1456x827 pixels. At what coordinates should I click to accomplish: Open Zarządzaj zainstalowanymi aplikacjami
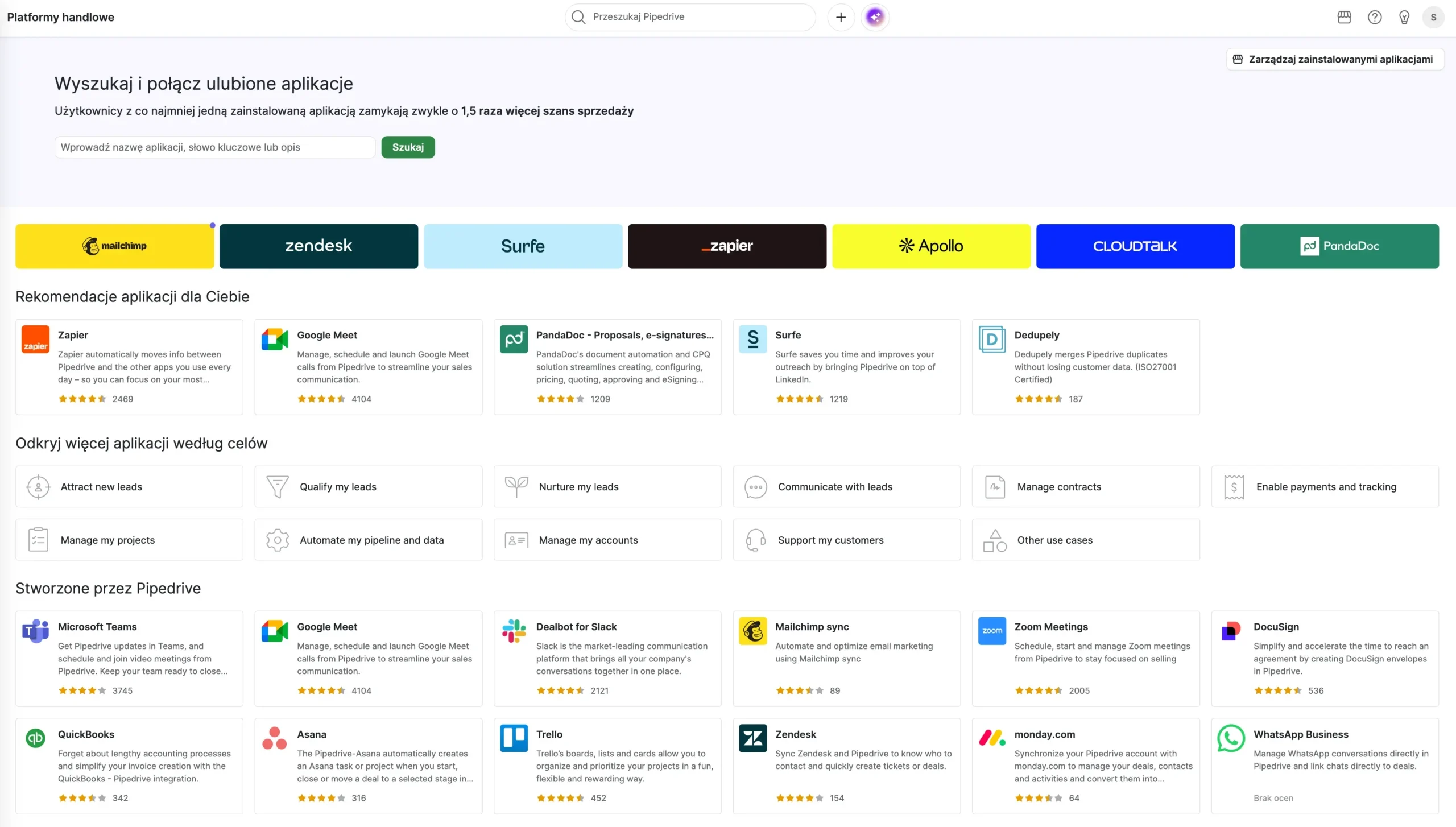point(1335,59)
